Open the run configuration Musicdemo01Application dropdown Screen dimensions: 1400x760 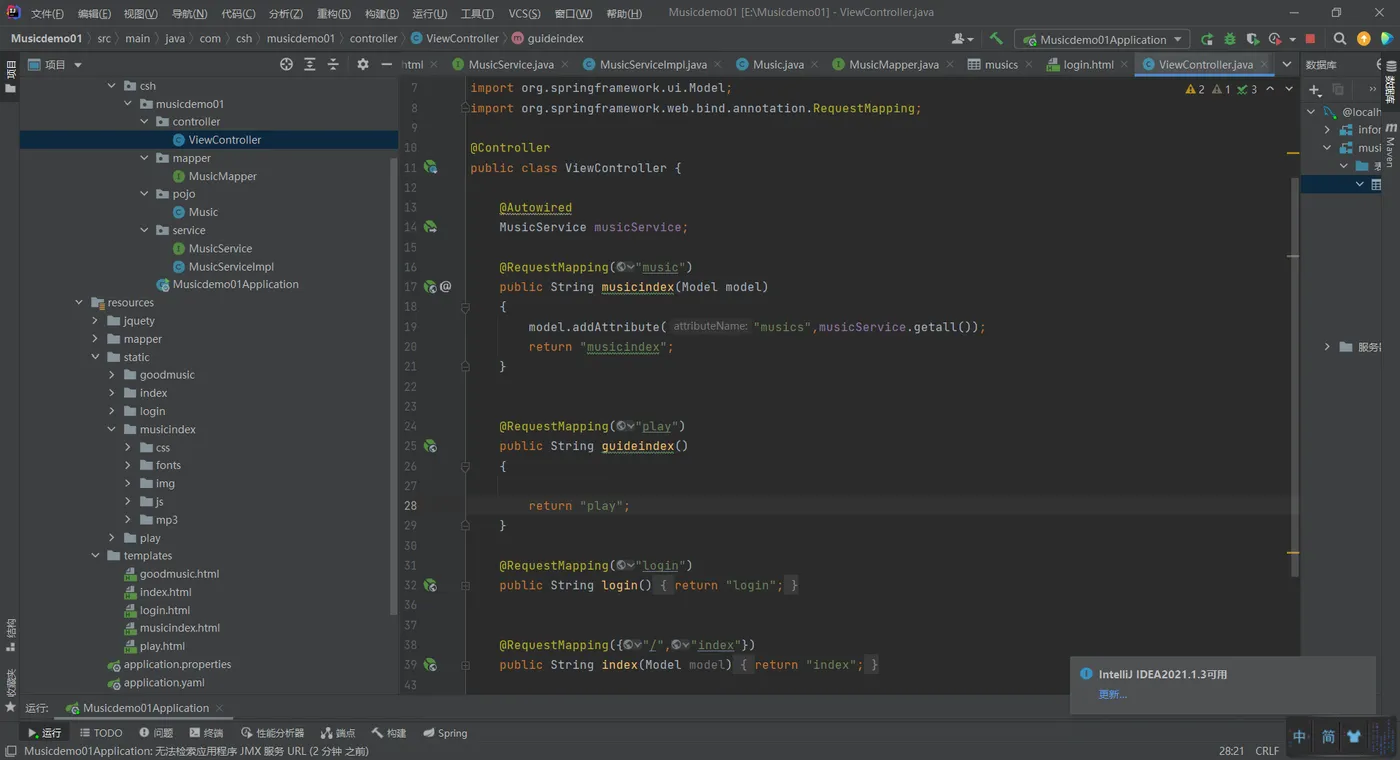[x=1100, y=39]
